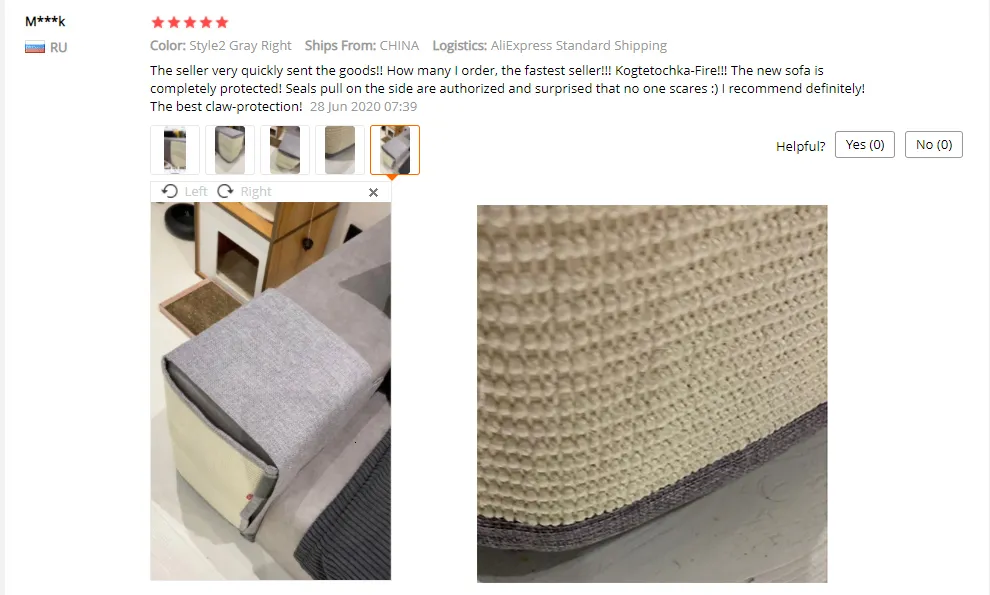990x595 pixels.
Task: Click the five-star rating icons
Action: coord(189,23)
